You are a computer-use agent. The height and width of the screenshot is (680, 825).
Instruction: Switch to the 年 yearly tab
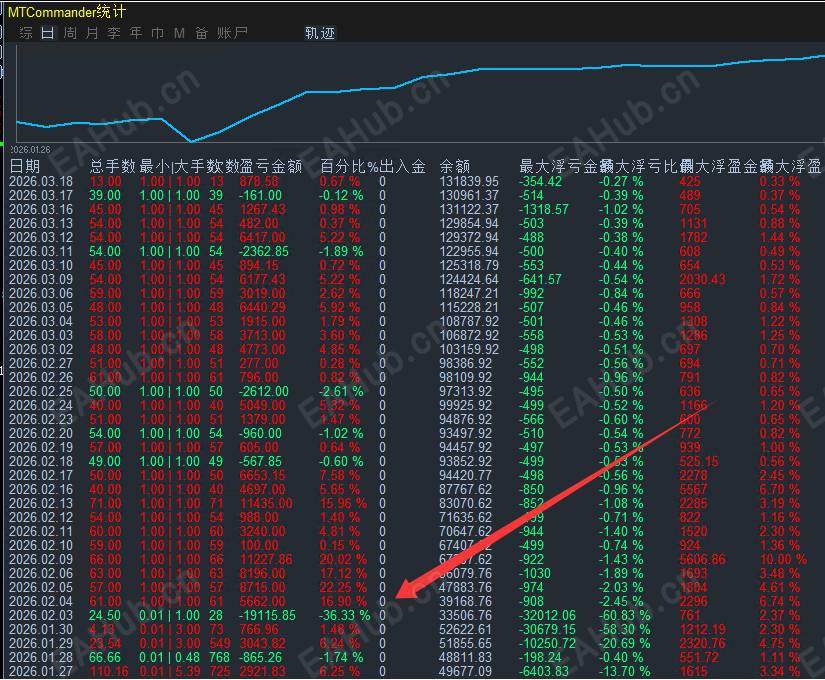coord(136,33)
